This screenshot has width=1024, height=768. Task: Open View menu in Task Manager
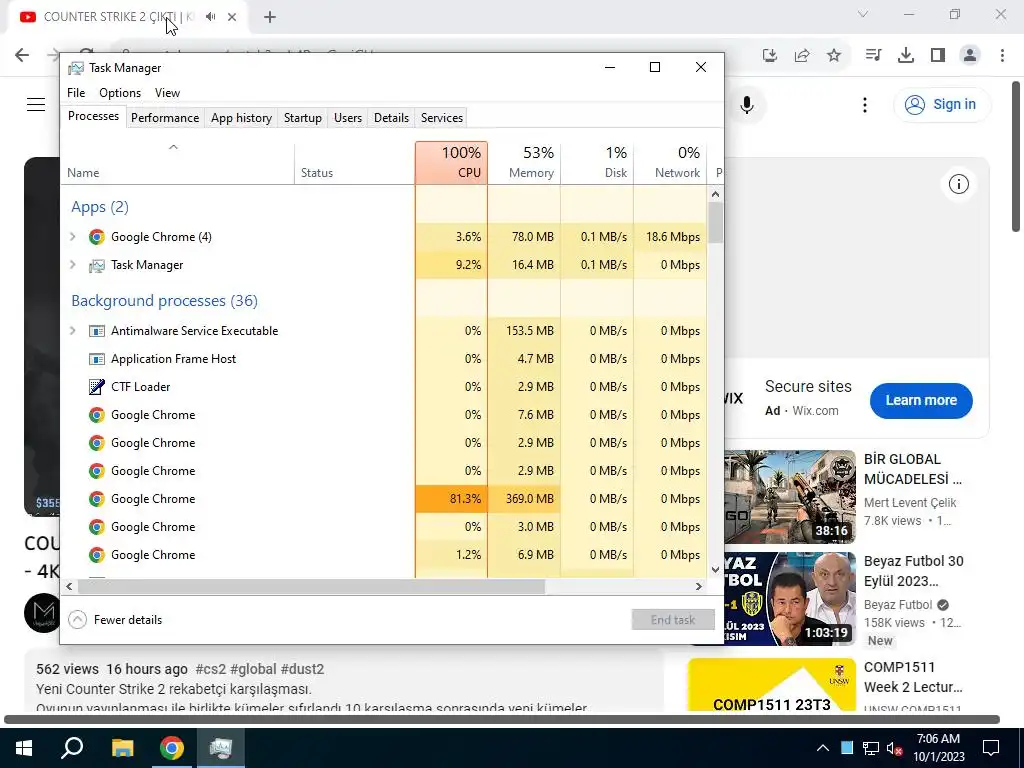click(167, 93)
